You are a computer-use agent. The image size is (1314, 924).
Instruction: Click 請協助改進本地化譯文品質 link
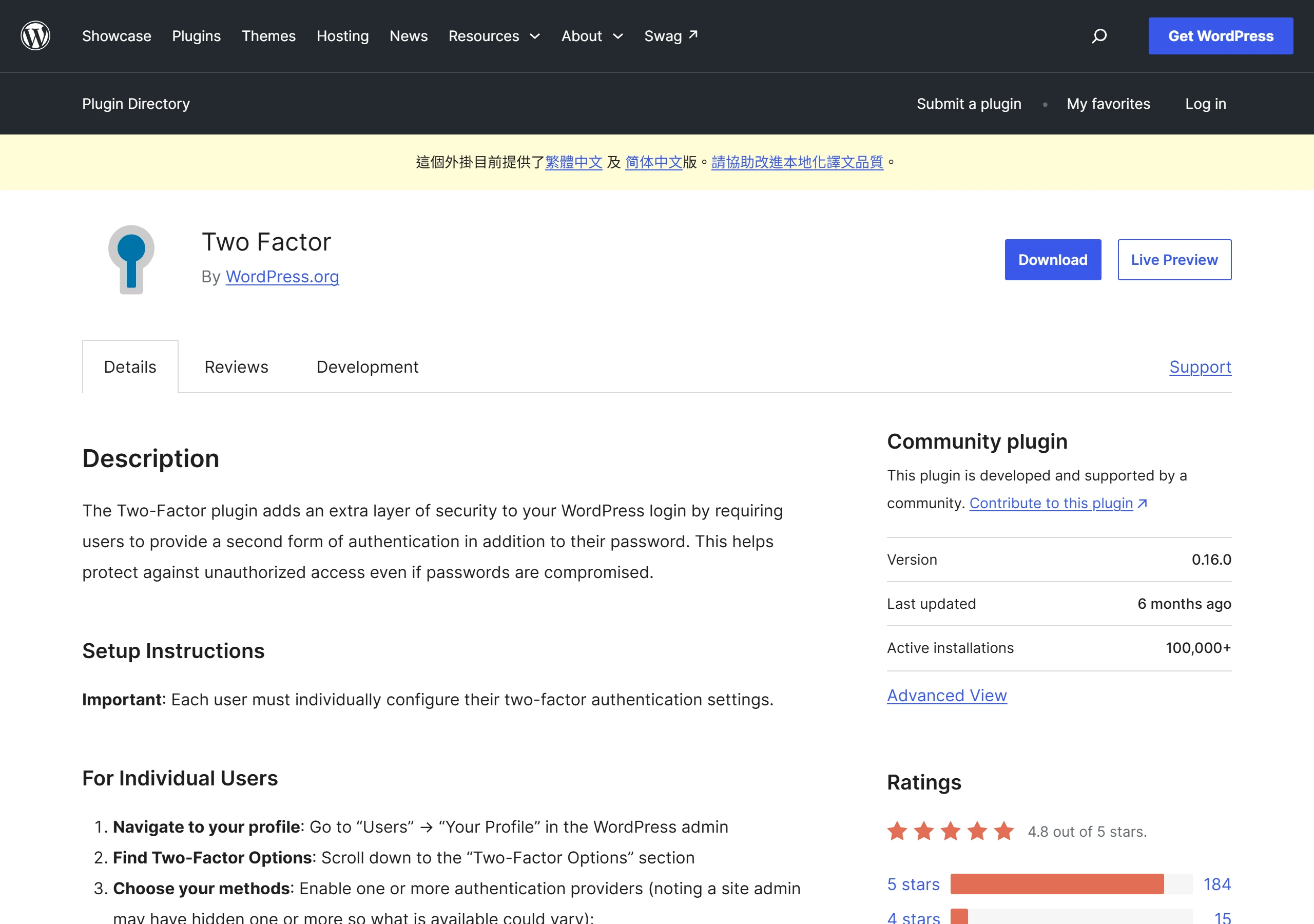tap(797, 162)
